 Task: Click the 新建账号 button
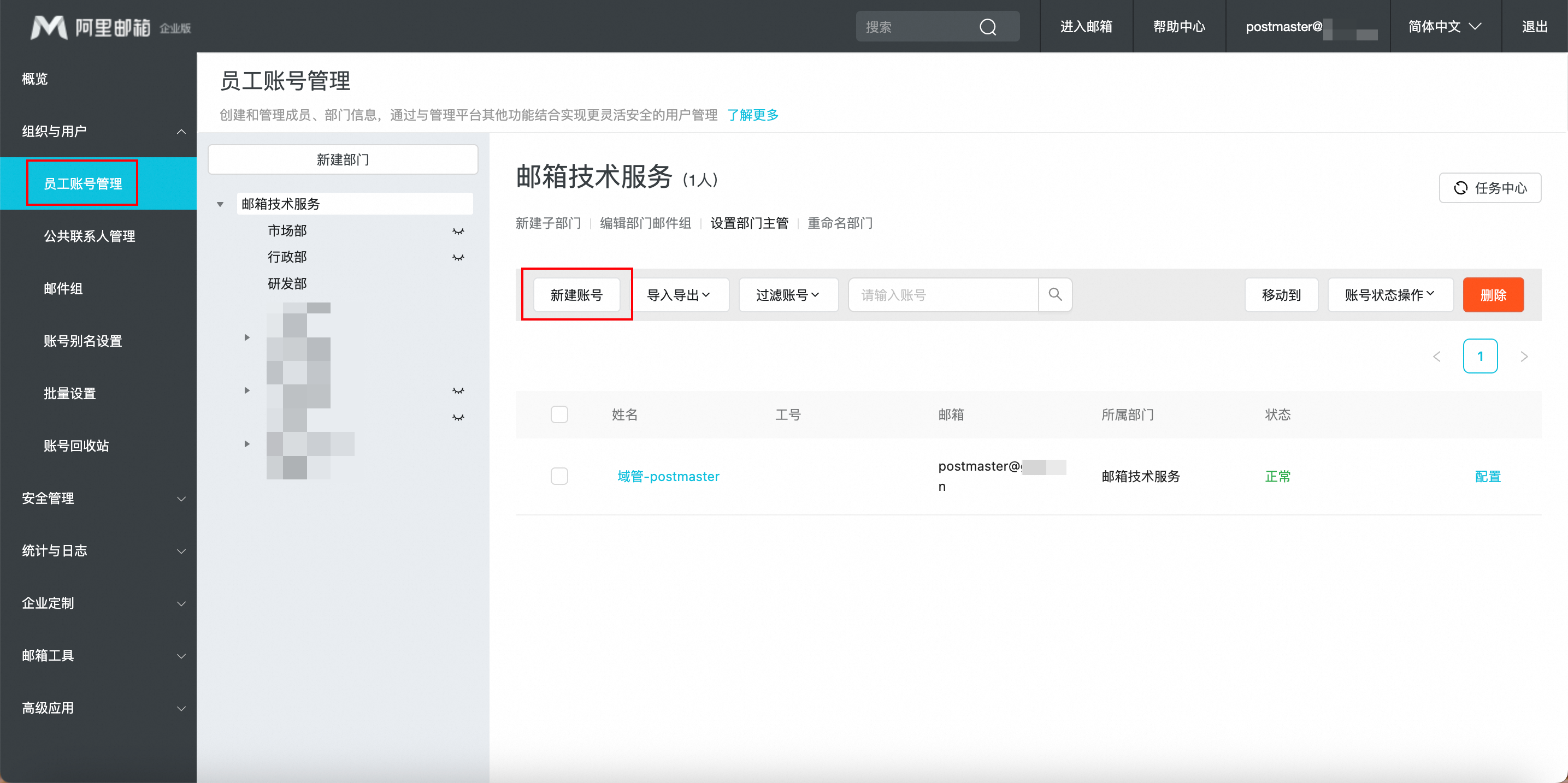tap(576, 295)
